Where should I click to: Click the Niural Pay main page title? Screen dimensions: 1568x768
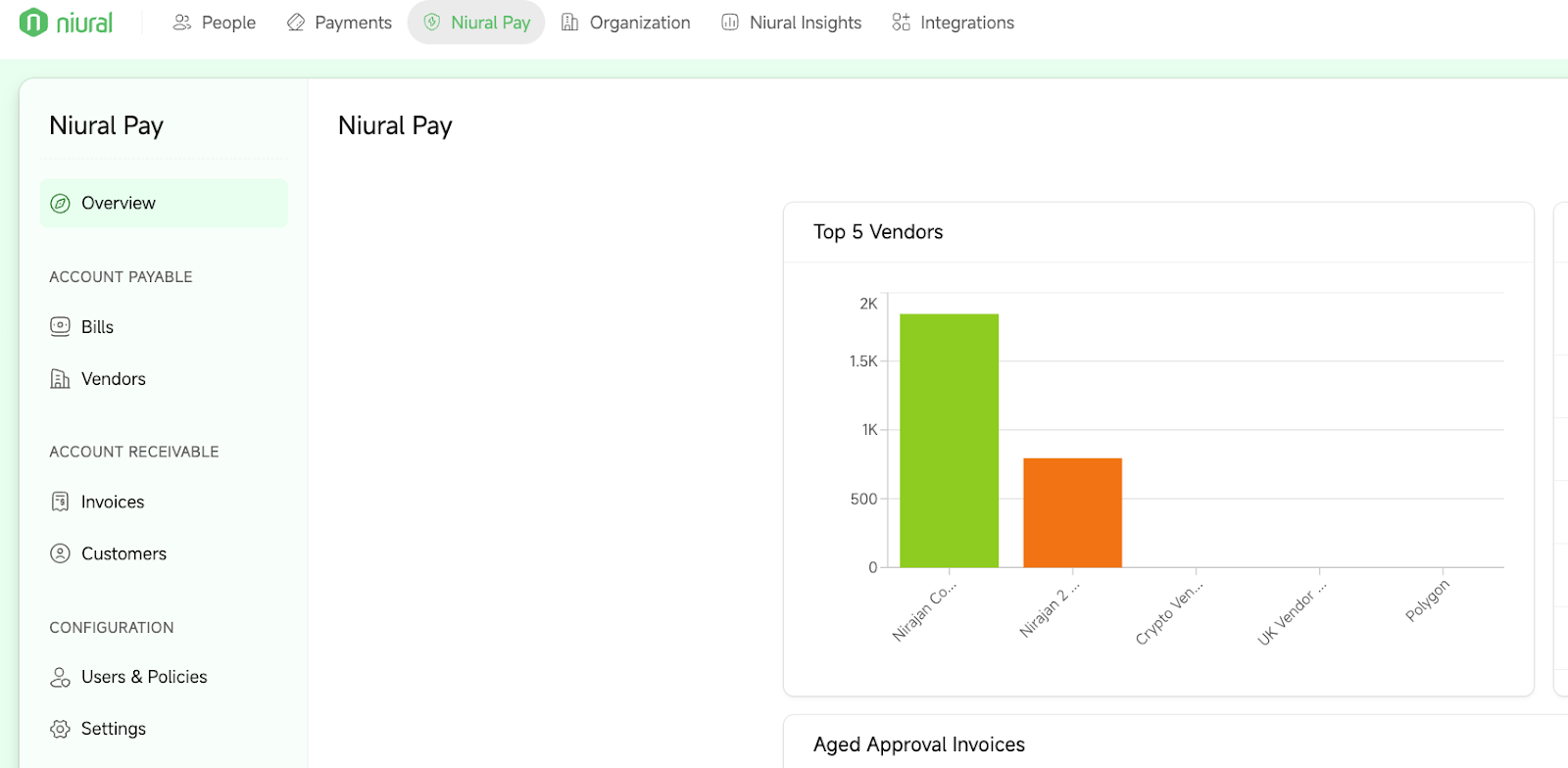[x=395, y=125]
